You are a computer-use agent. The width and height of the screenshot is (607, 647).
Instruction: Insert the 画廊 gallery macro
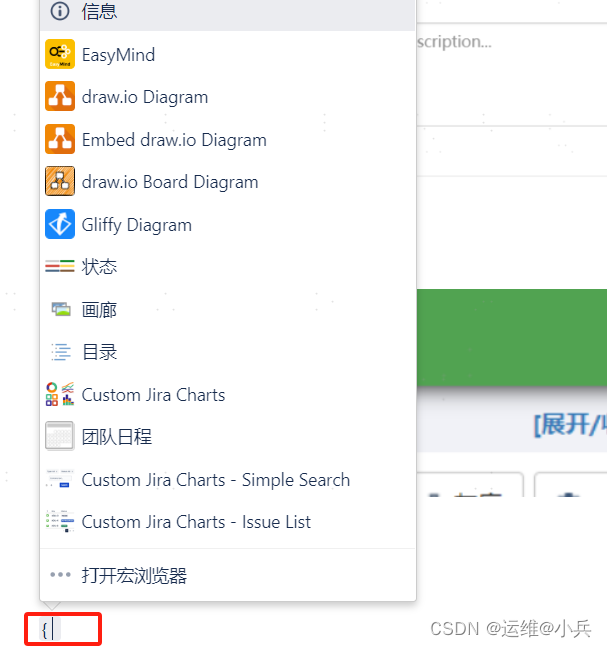pos(227,309)
